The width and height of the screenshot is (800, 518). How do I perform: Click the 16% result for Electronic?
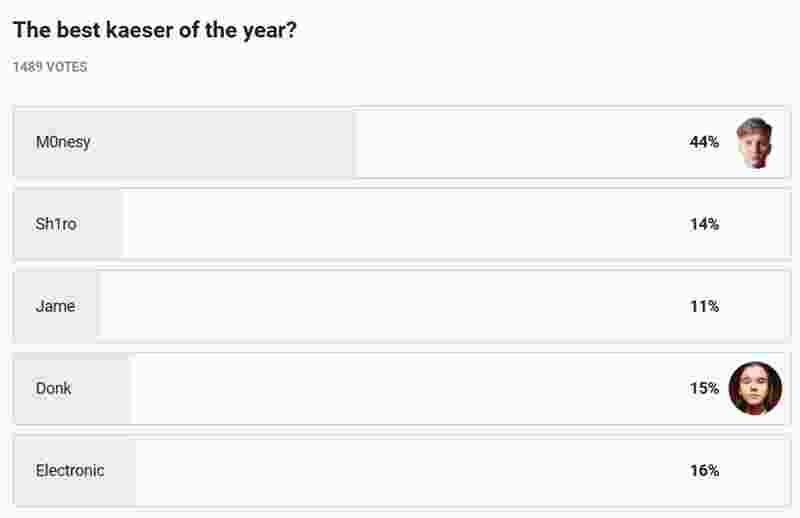coord(704,470)
